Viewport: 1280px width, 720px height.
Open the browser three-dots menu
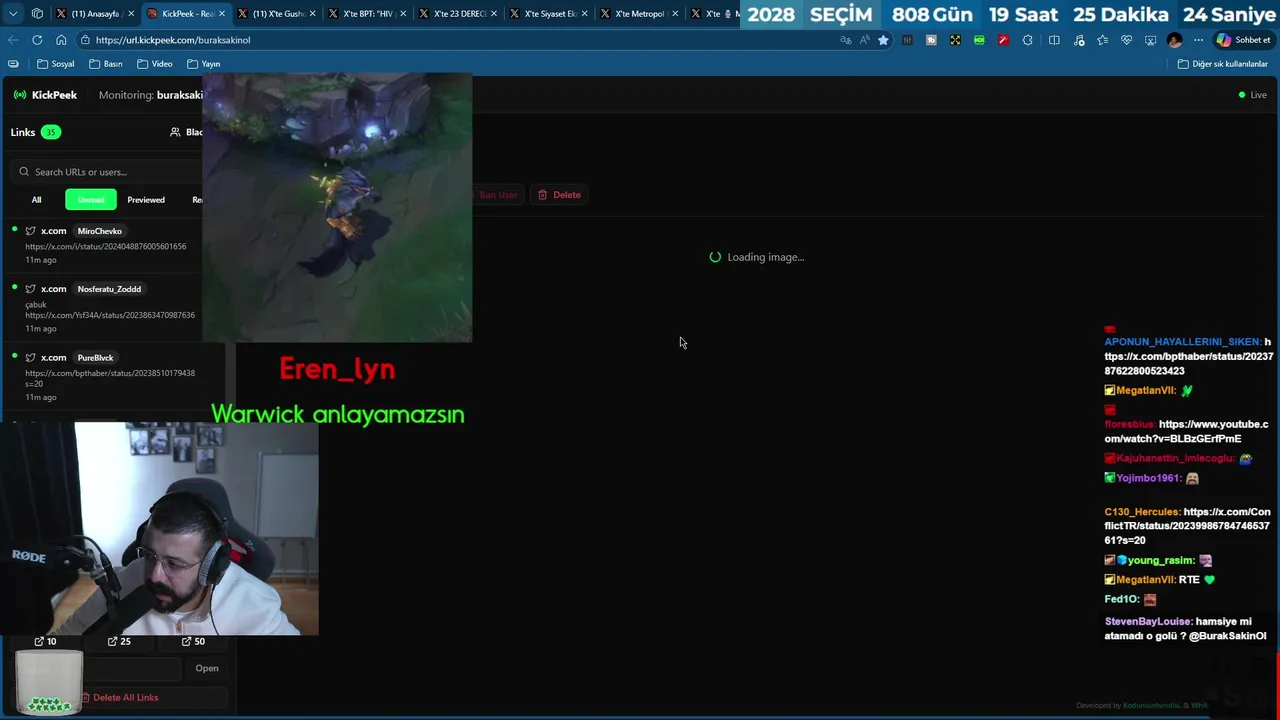[x=1198, y=40]
